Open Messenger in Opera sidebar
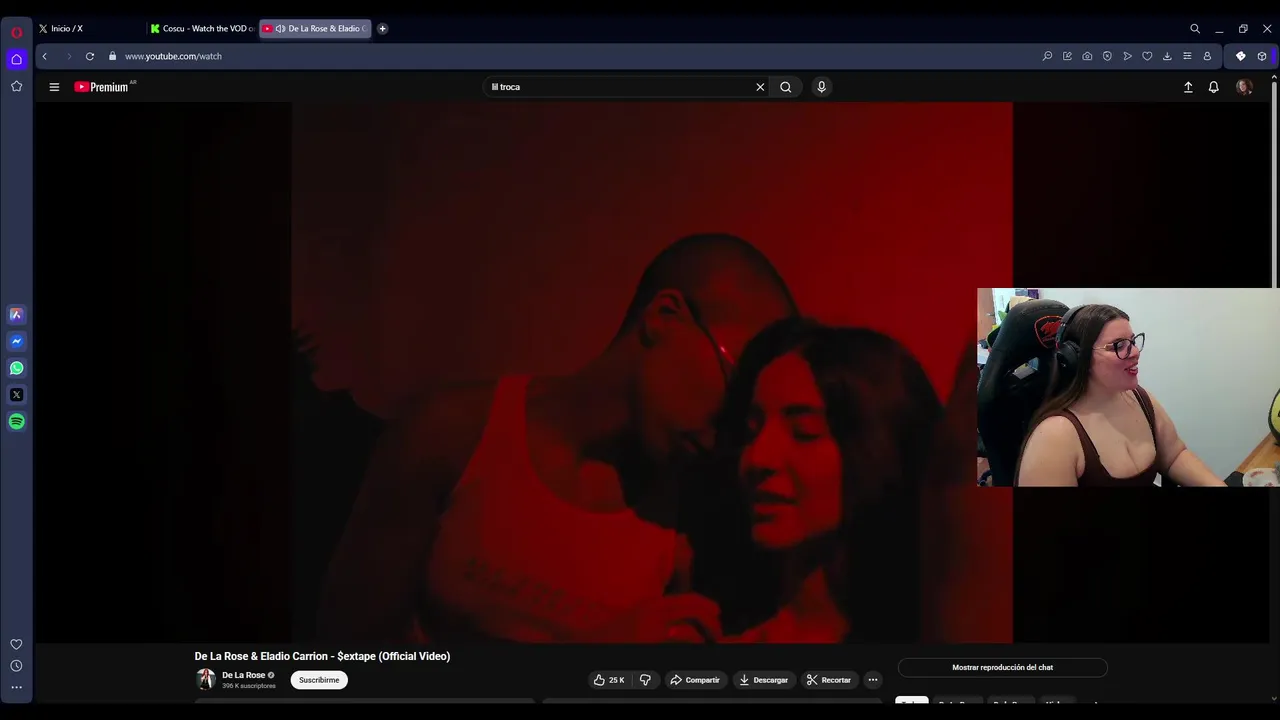Image resolution: width=1280 pixels, height=720 pixels. click(x=16, y=341)
